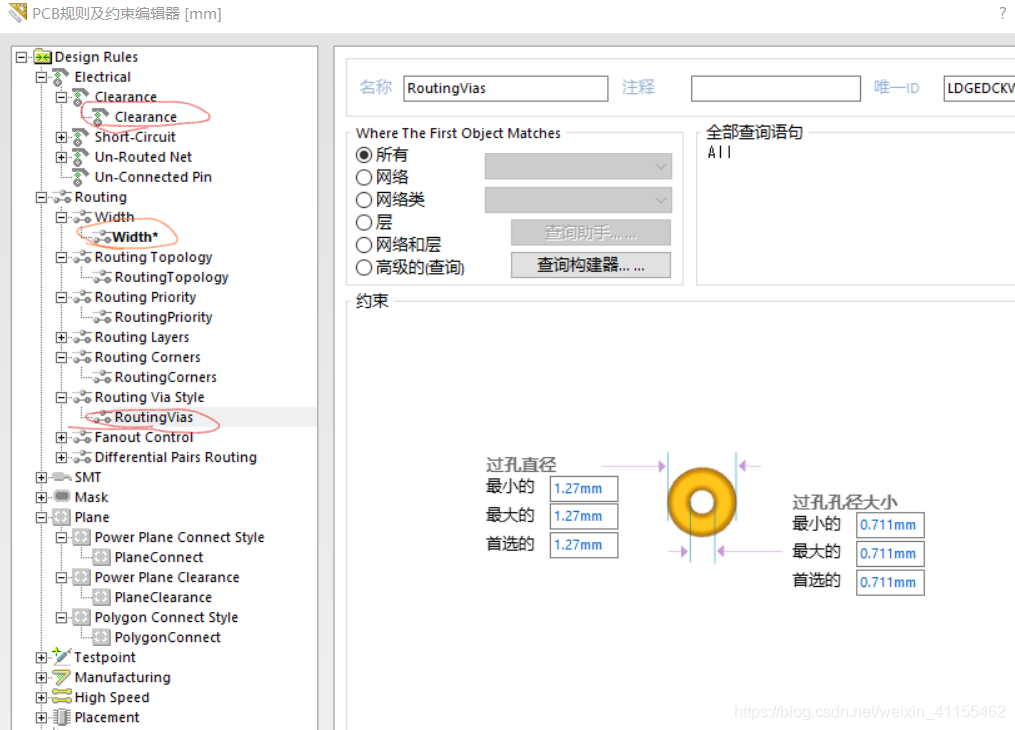The image size is (1015, 730).
Task: Expand the Short-Circuit rule node
Action: click(62, 137)
